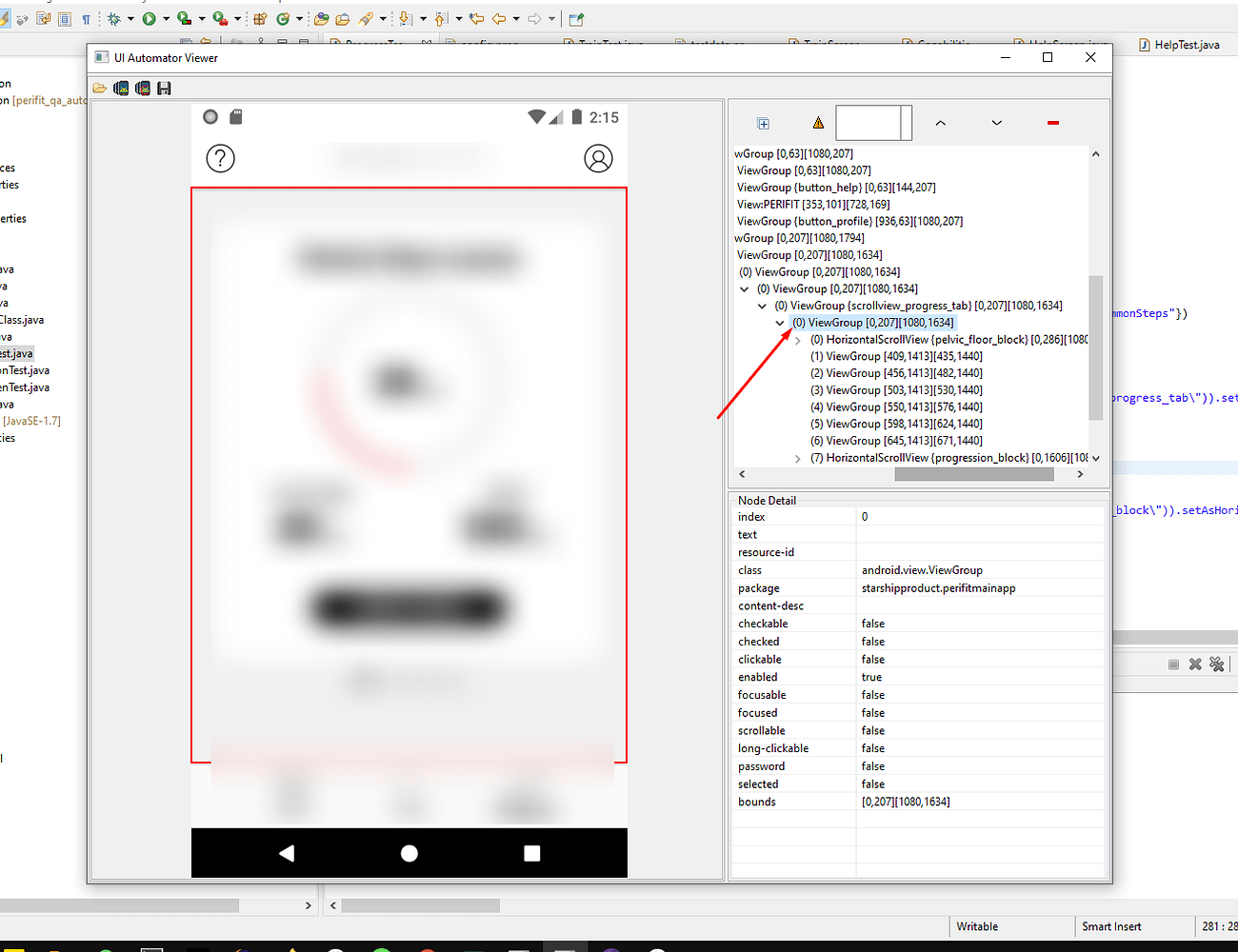Select the button_help ViewGroup tree row
The image size is (1238, 952).
coord(836,188)
